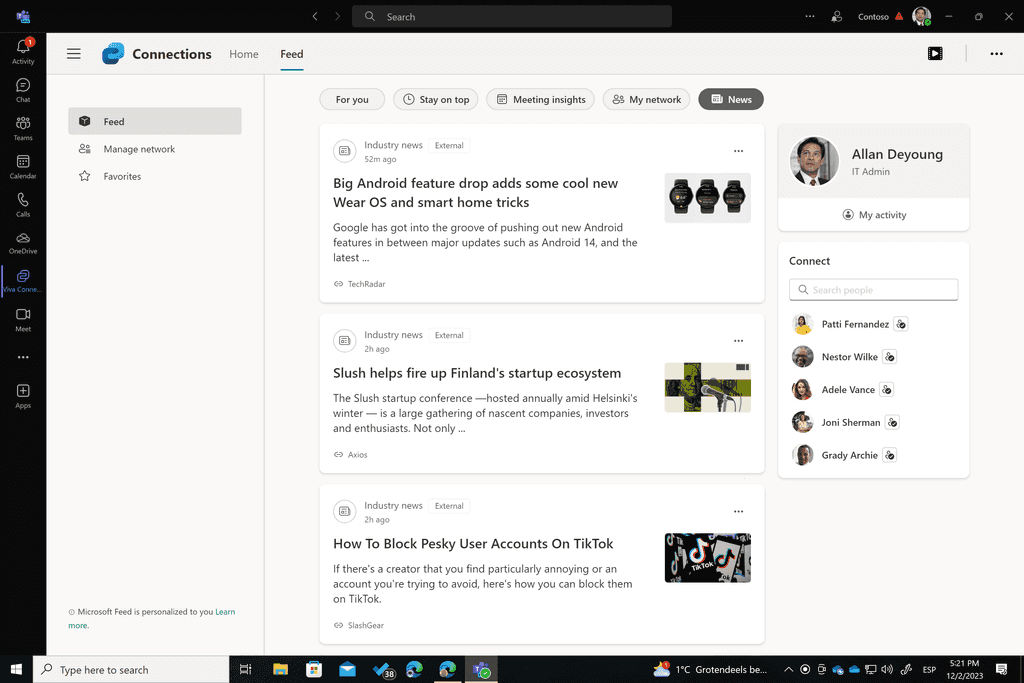This screenshot has width=1024, height=683.
Task: Select the News filter pill
Action: 731,99
